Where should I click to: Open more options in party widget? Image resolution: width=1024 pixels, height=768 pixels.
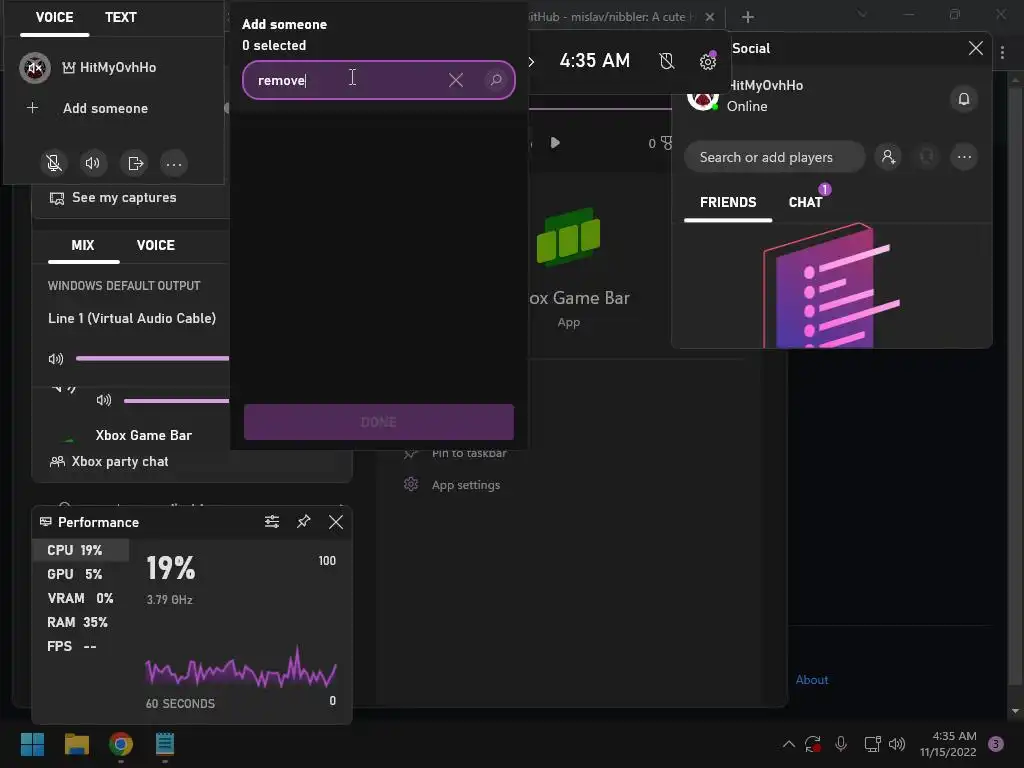[174, 163]
